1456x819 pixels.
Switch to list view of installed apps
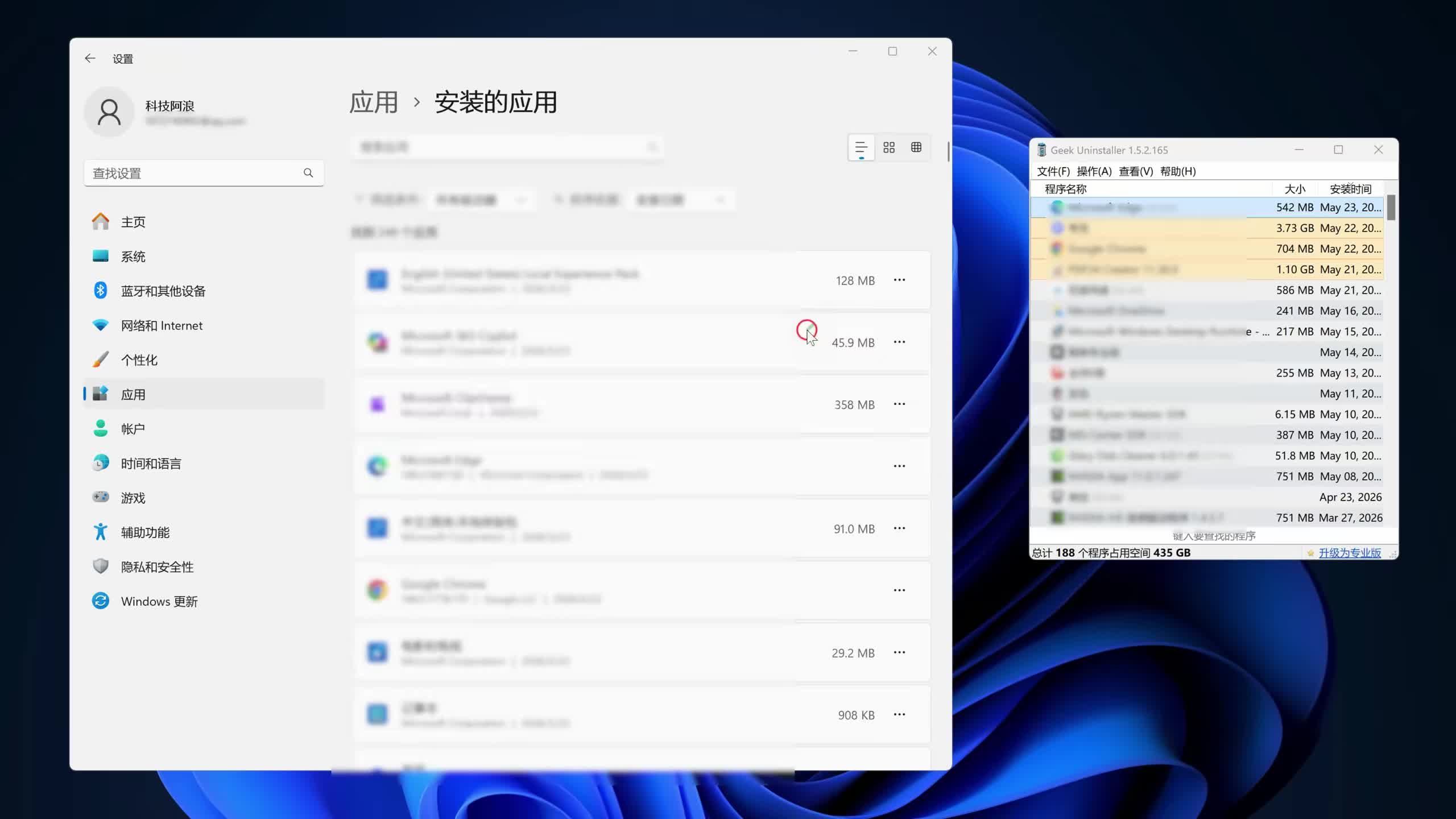tap(861, 148)
